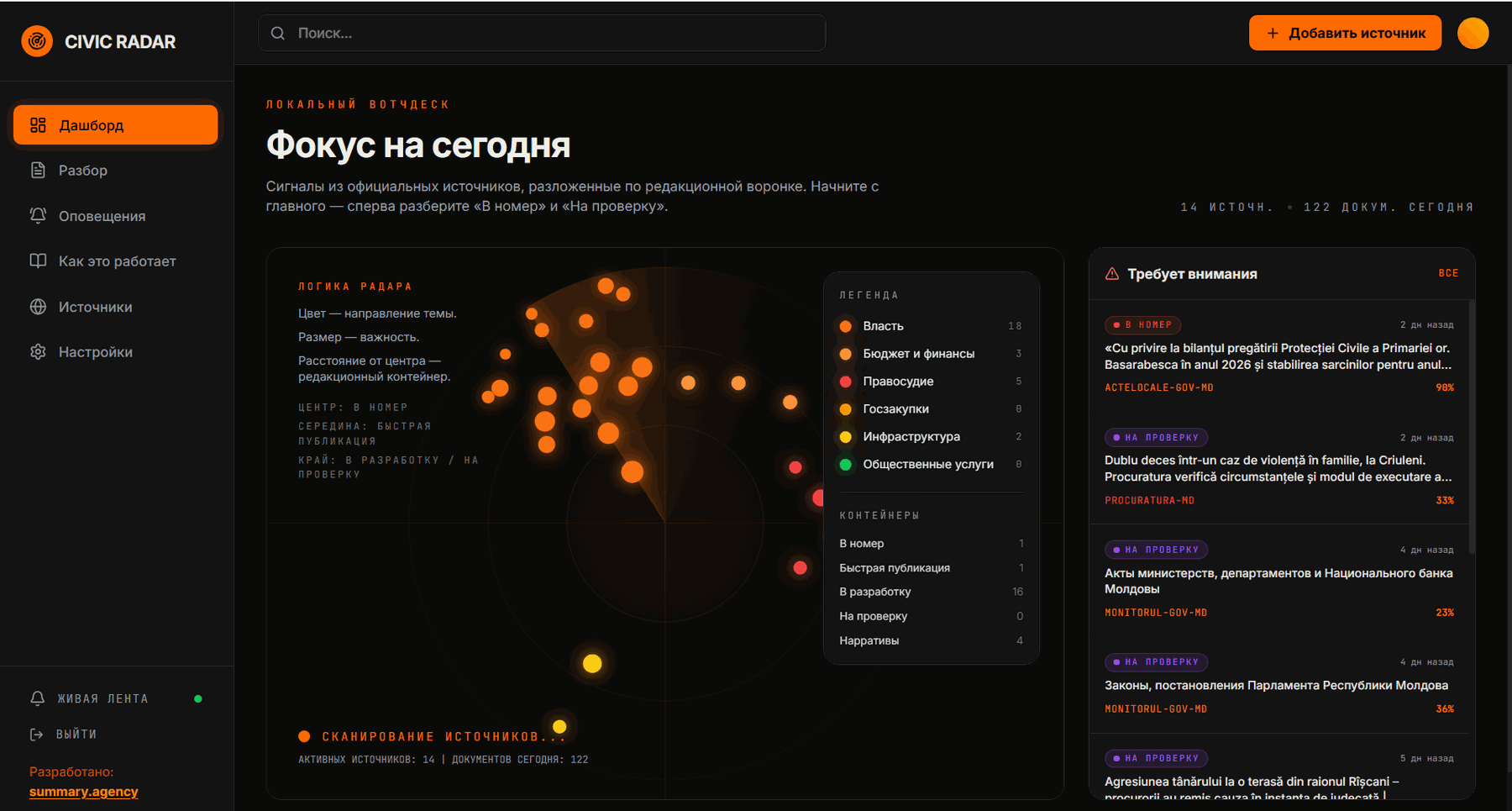Click the book icon for Как это работает
The width and height of the screenshot is (1512, 811).
point(38,261)
